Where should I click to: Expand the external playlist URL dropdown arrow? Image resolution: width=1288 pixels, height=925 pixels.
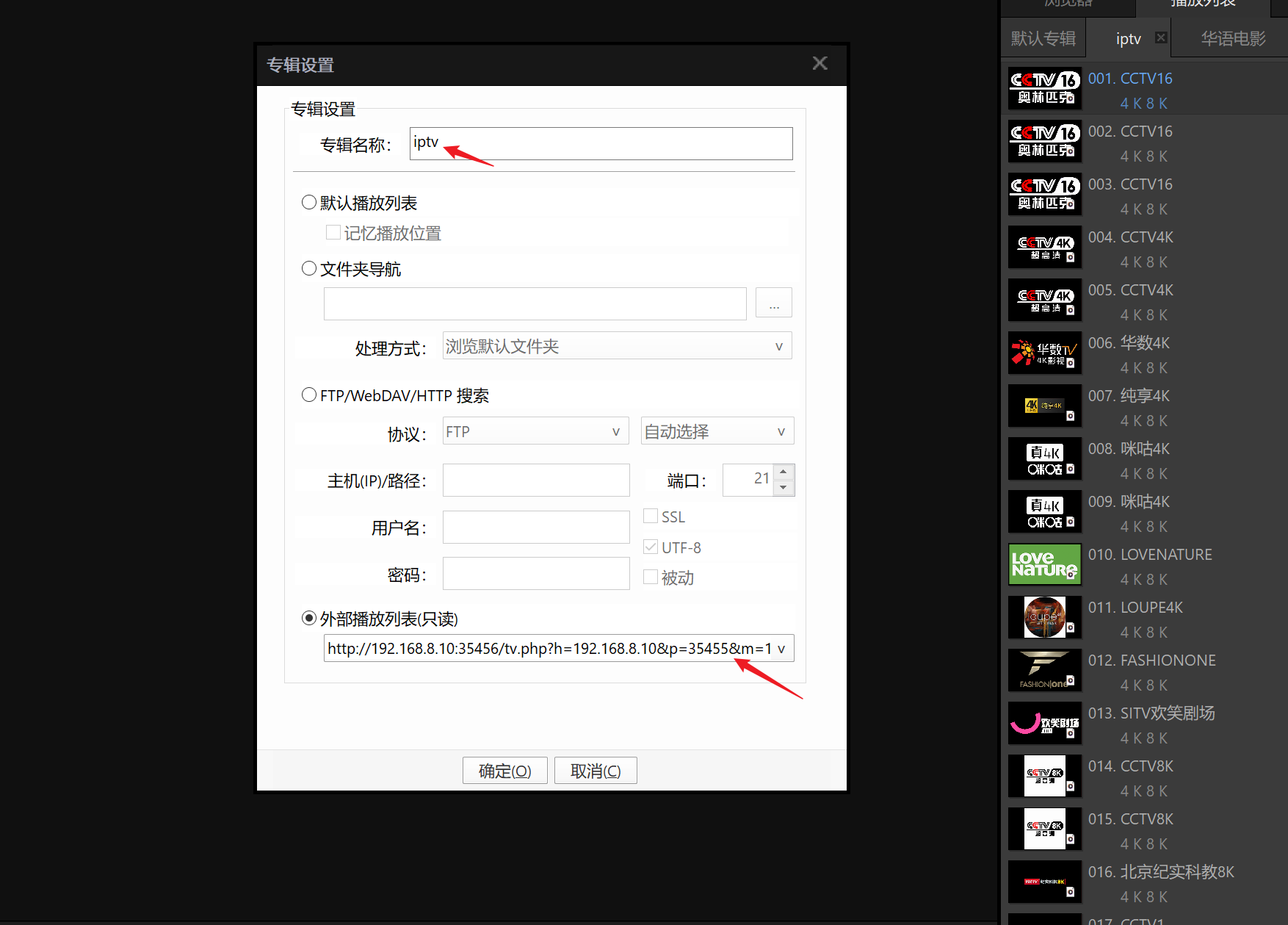tap(781, 649)
